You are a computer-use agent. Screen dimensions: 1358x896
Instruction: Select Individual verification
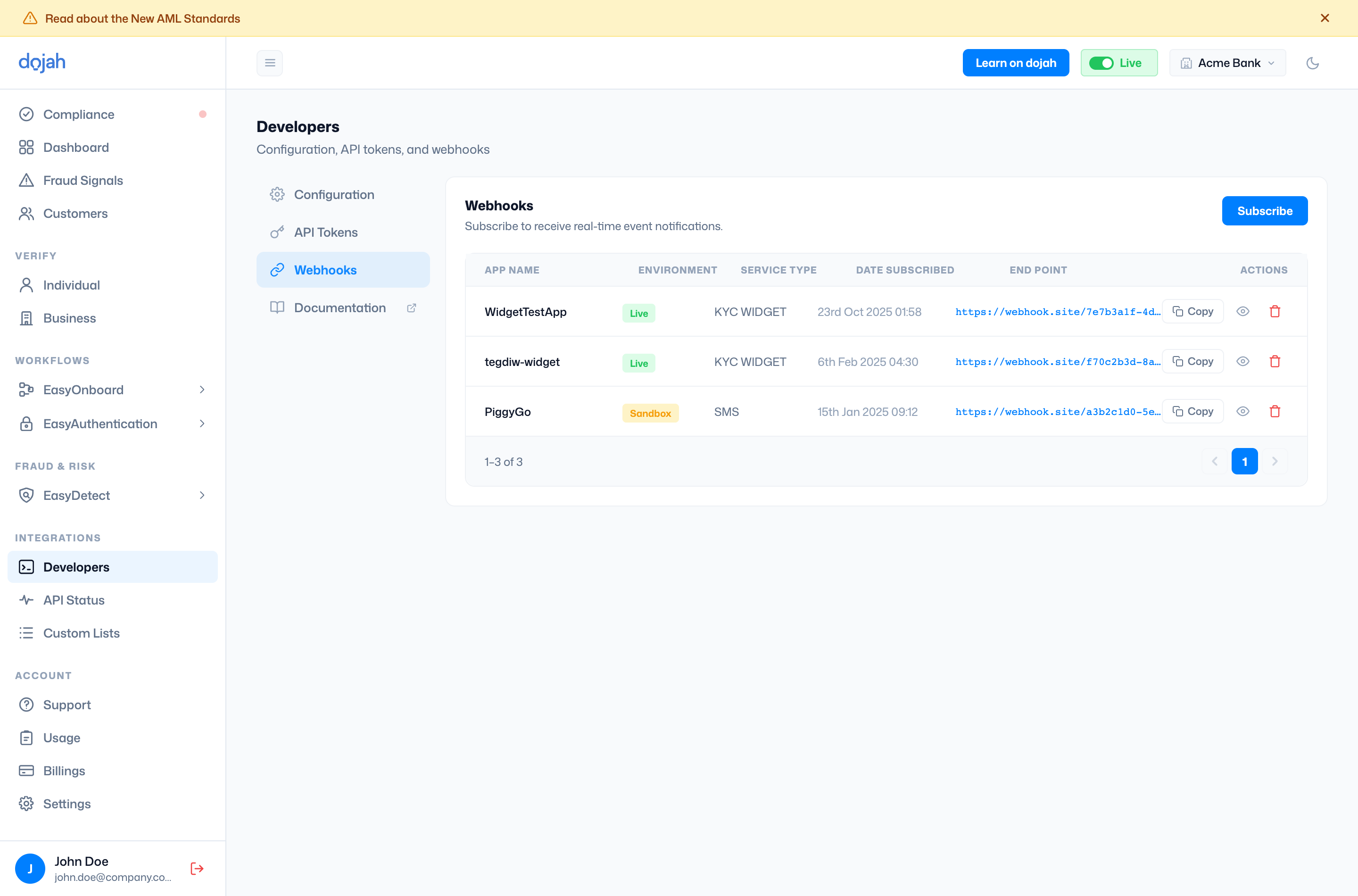tap(113, 285)
